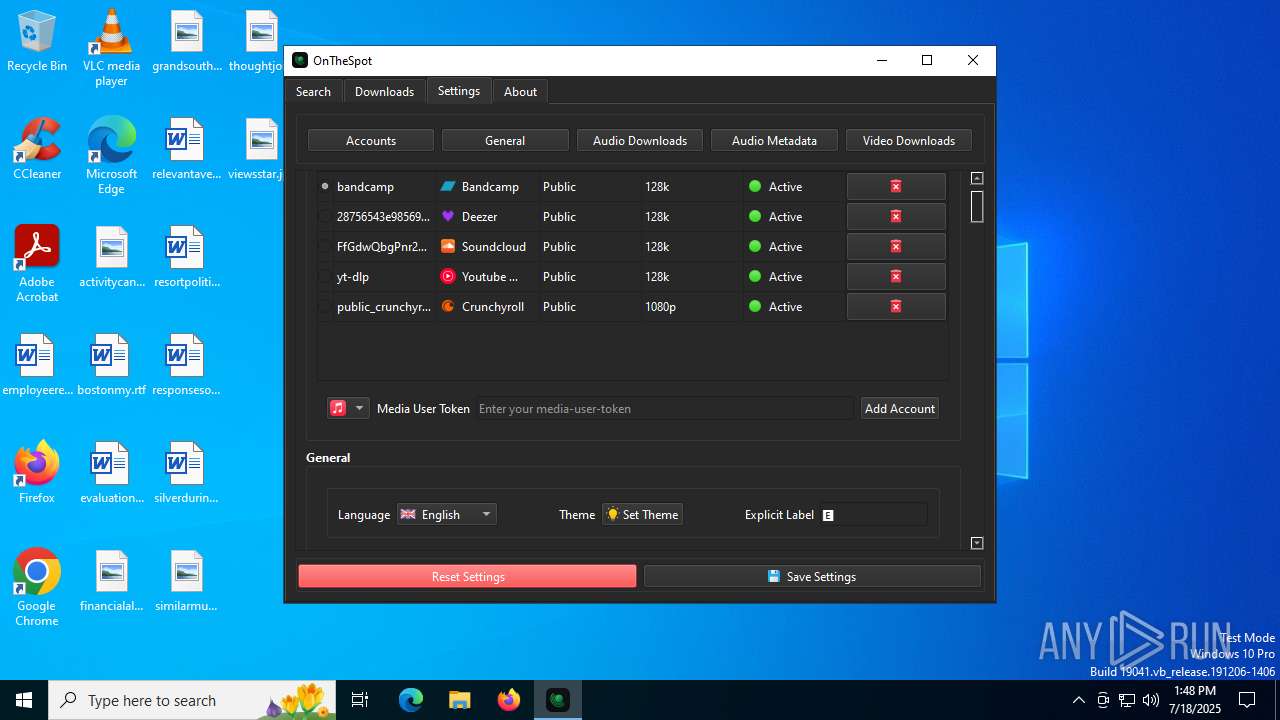The height and width of the screenshot is (720, 1280).
Task: Remove the Deezer account using trash icon
Action: pos(896,216)
